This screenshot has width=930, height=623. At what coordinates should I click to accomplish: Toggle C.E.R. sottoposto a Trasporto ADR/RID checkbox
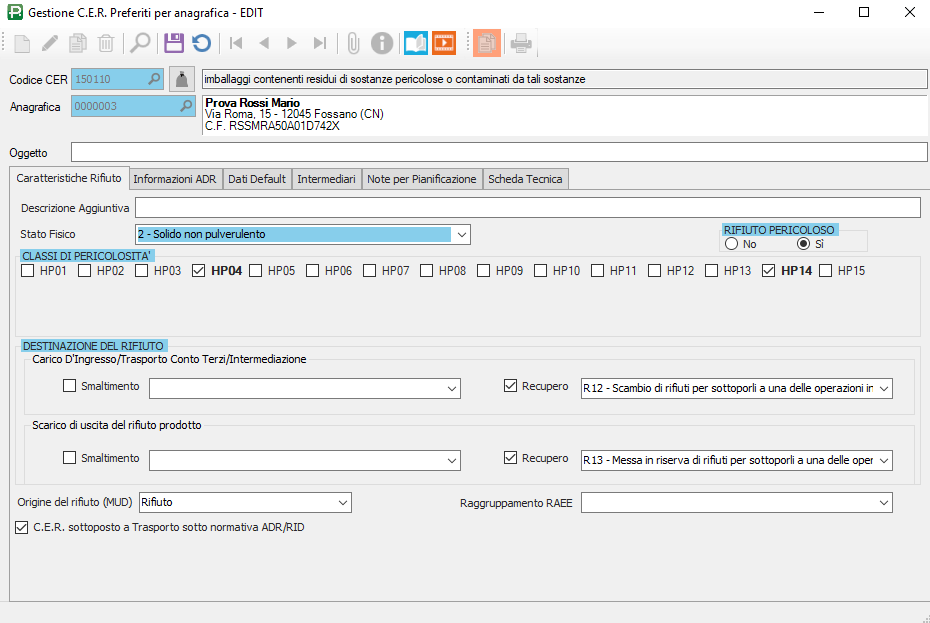(x=23, y=527)
